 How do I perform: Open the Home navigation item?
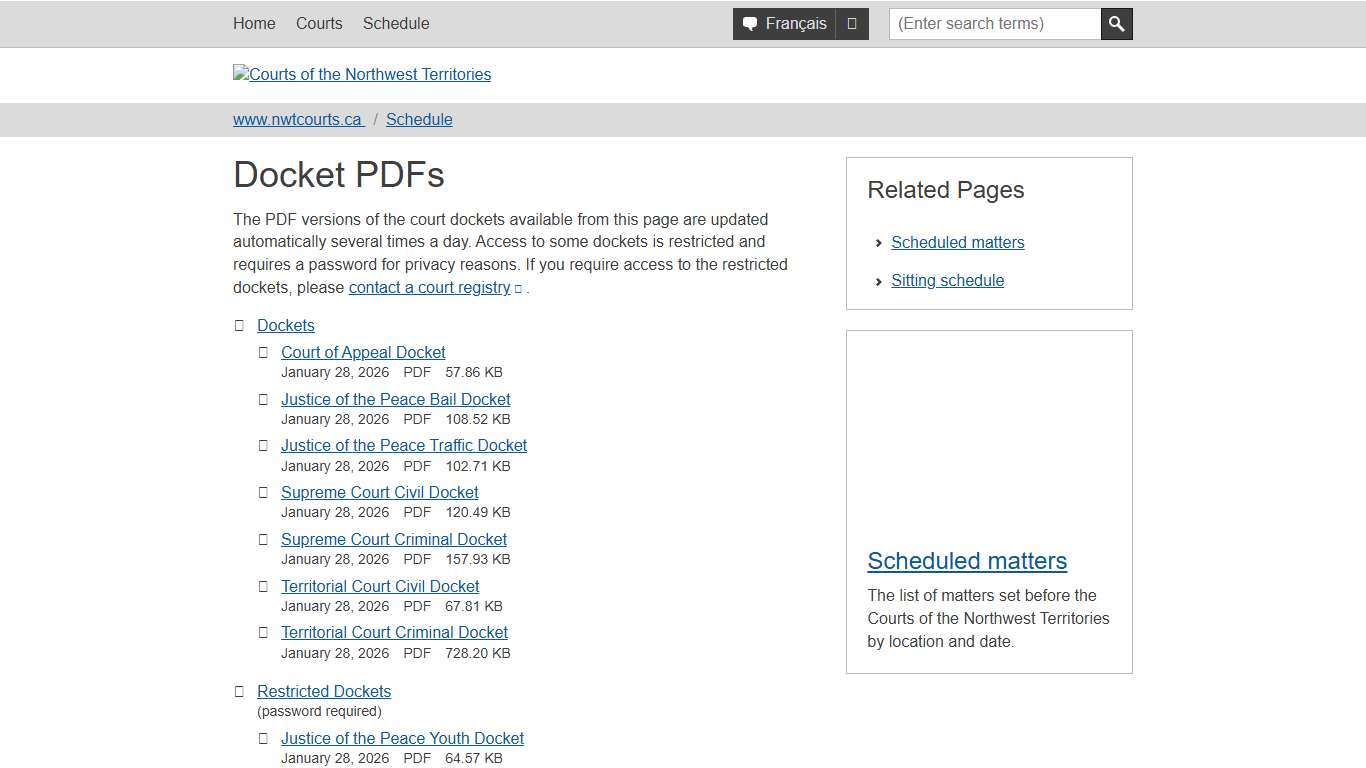point(253,23)
